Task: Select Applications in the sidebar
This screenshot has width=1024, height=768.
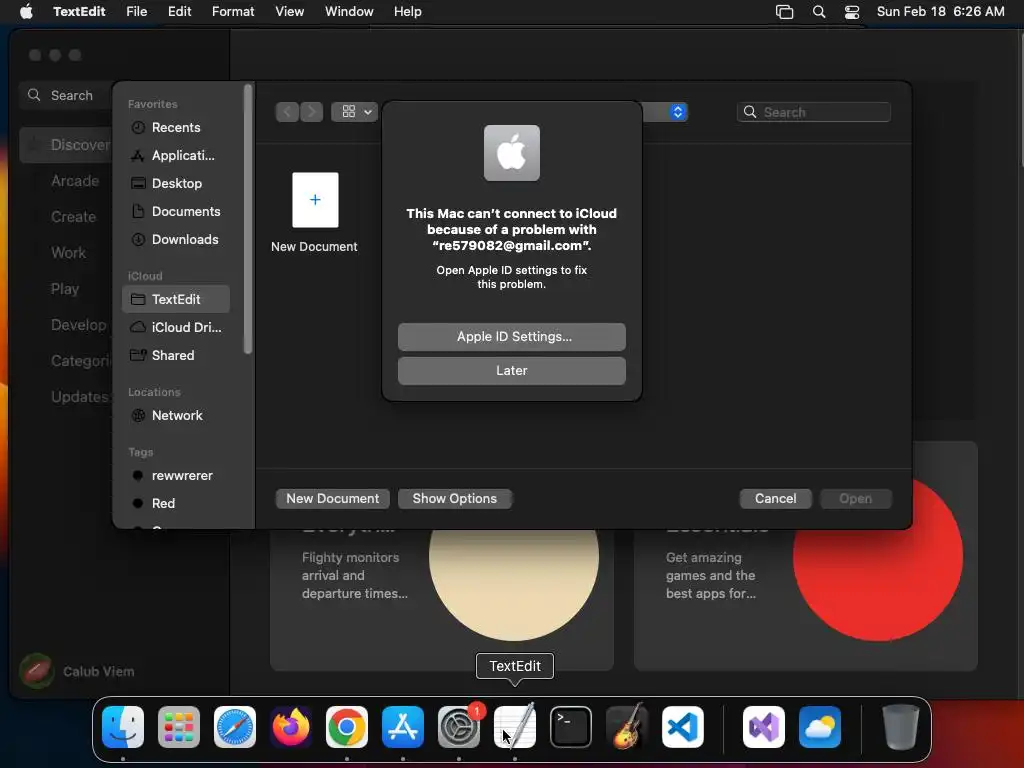Action: pos(176,155)
